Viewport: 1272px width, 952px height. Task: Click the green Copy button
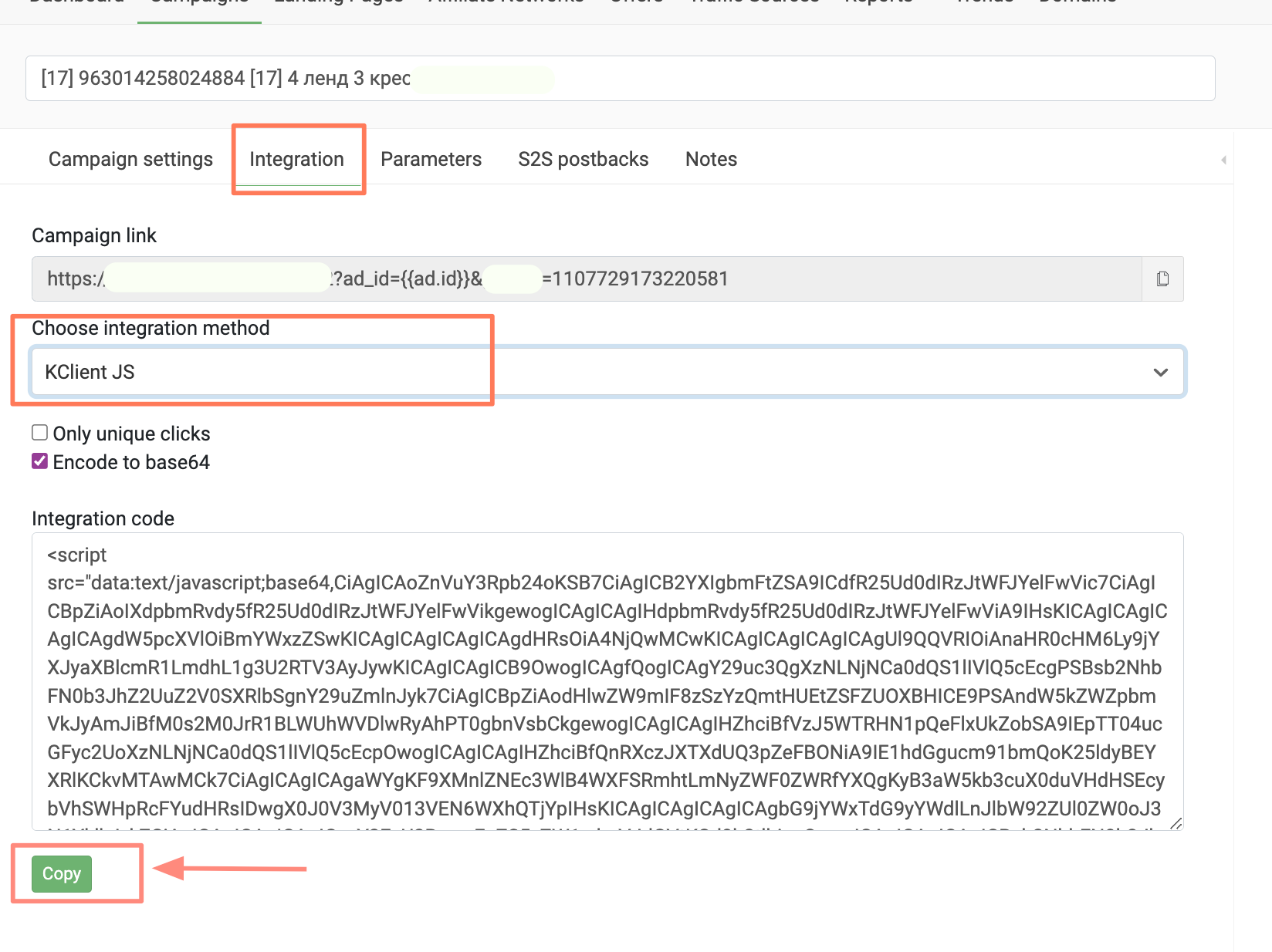coord(62,874)
